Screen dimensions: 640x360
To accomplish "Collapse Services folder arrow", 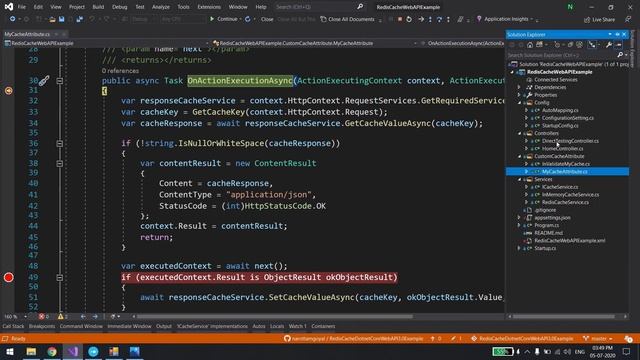I will pos(520,180).
